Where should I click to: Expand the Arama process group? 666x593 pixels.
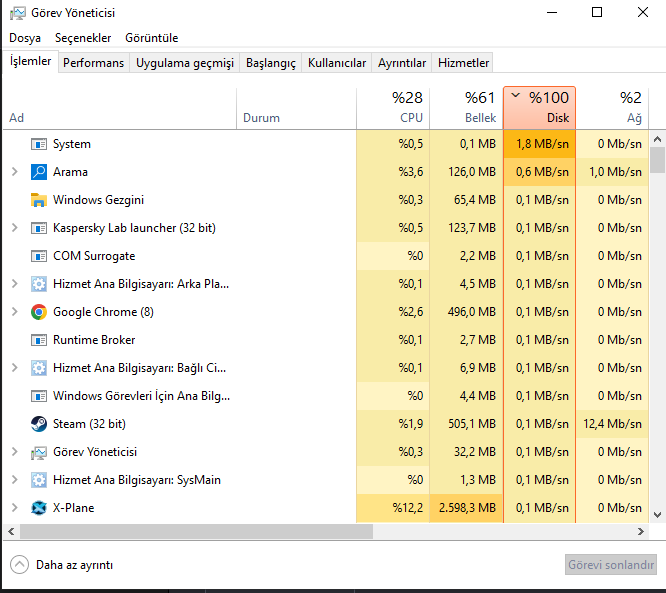point(14,172)
